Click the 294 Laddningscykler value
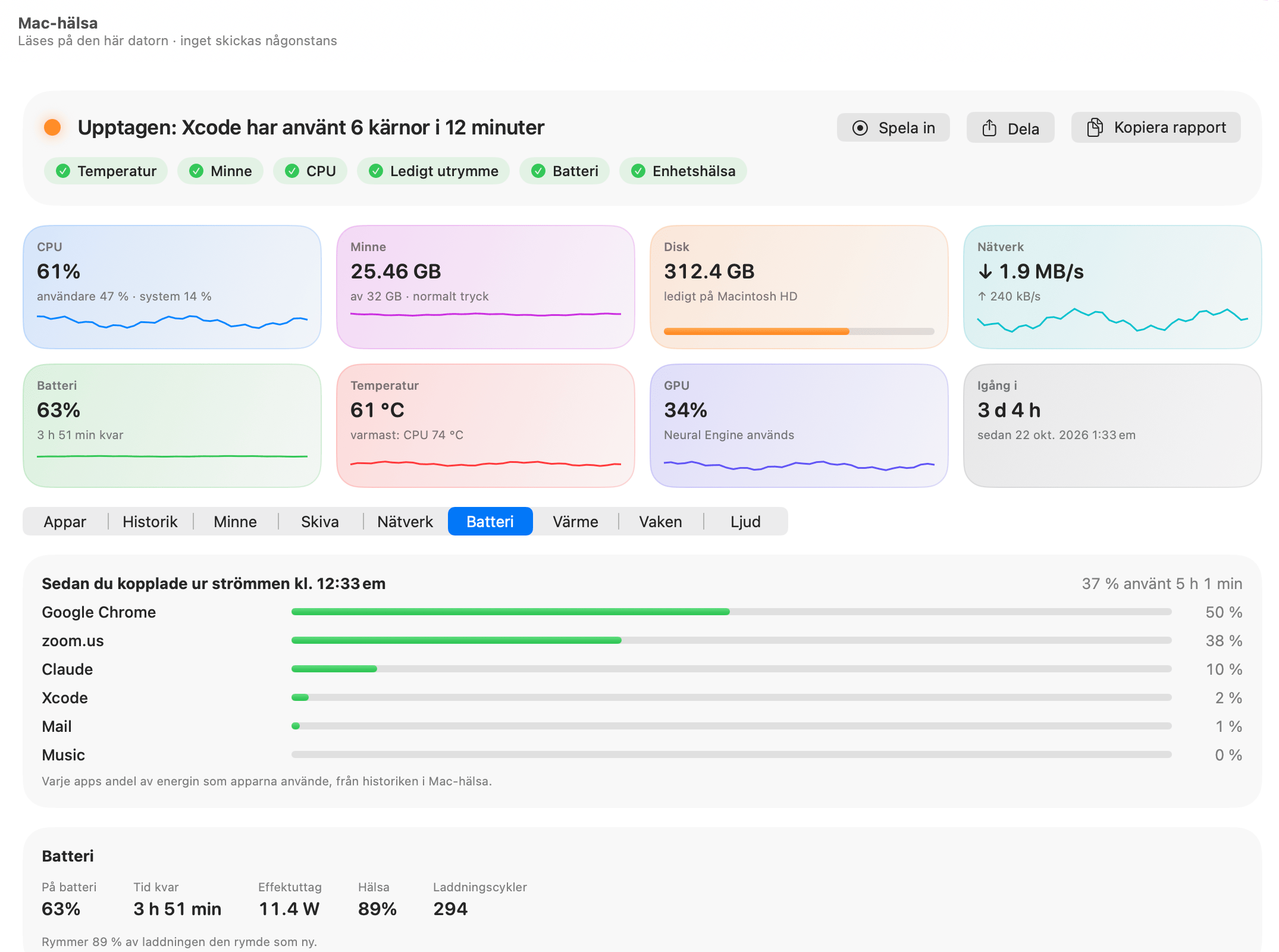1279x952 pixels. coord(450,909)
